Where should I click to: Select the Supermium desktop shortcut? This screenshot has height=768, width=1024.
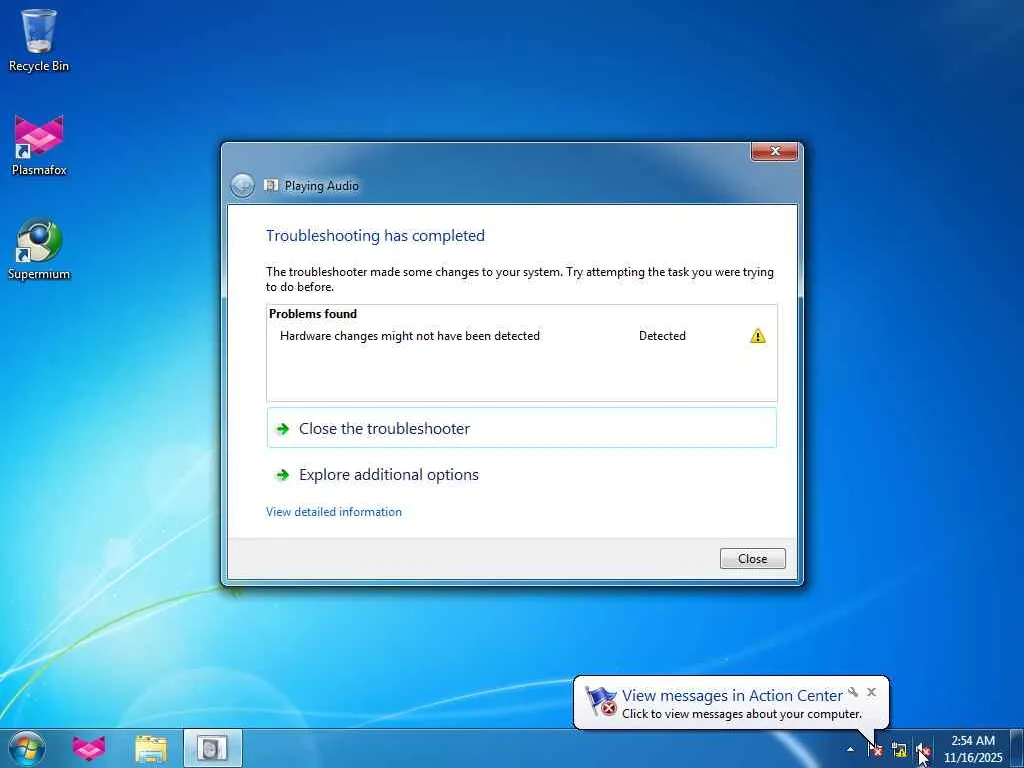tap(39, 249)
